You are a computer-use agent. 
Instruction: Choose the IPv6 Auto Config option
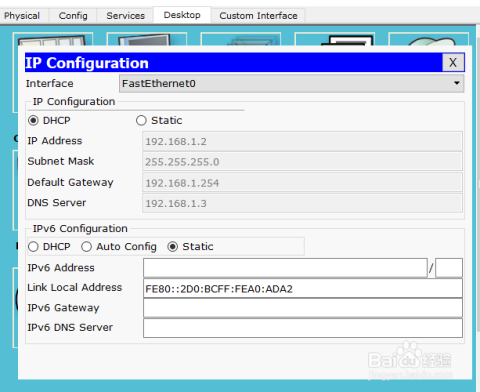coord(86,247)
